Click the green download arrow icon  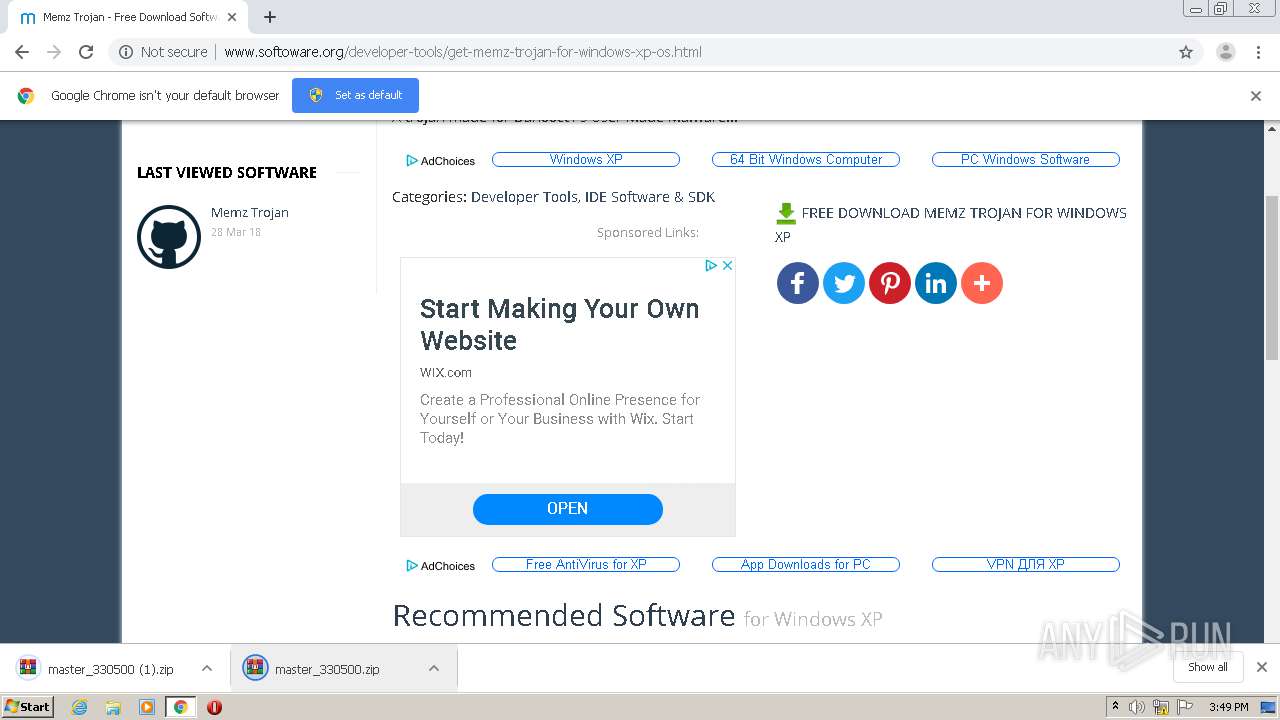coord(786,213)
